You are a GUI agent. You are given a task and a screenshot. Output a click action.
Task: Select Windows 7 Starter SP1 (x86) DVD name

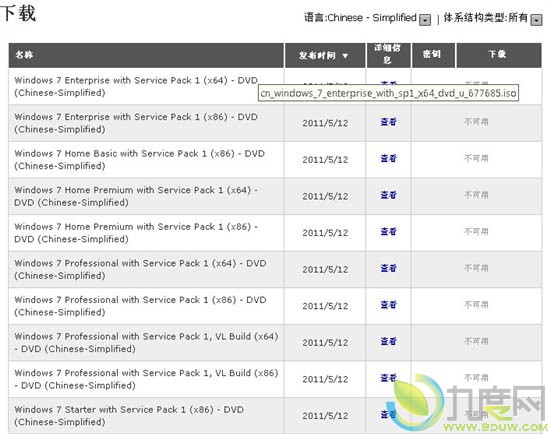click(x=129, y=415)
